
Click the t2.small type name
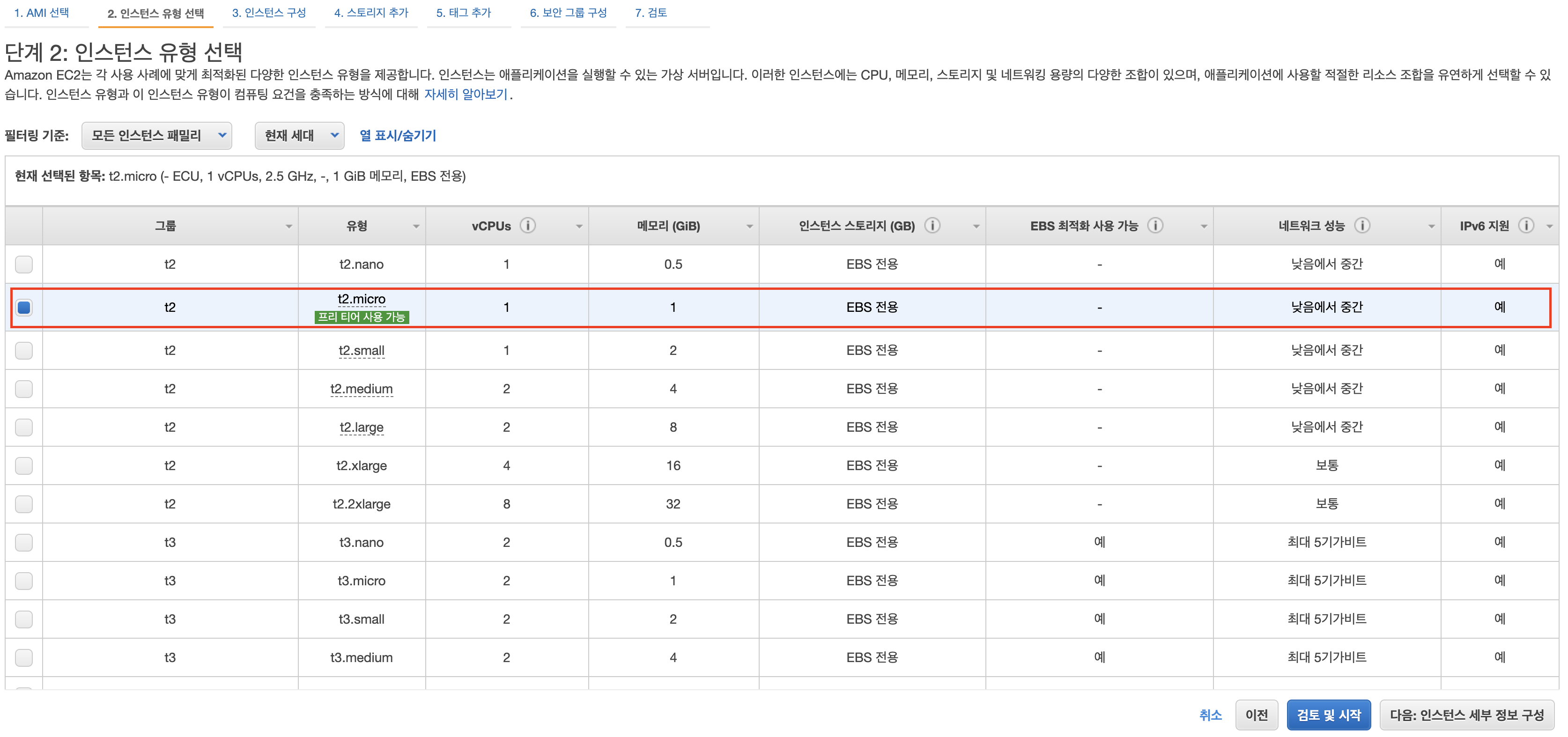point(361,351)
